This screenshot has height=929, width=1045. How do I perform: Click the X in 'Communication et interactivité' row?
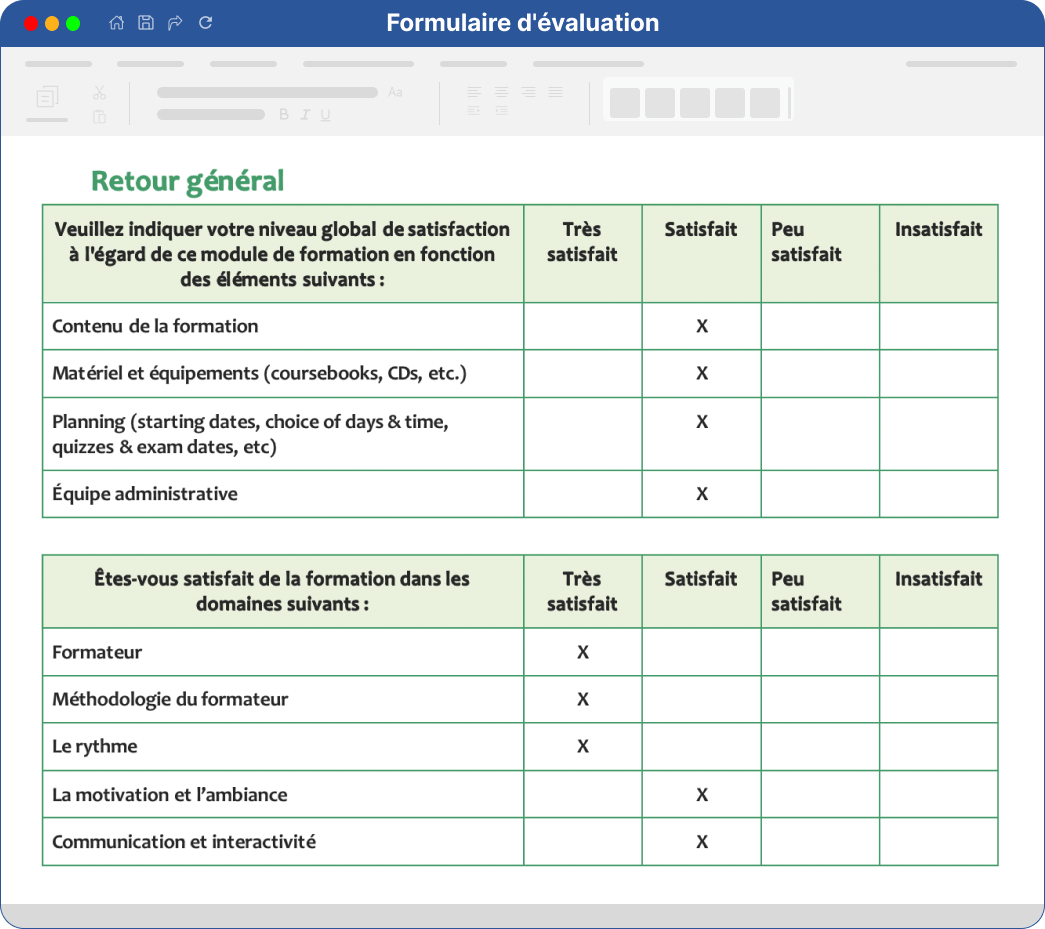tap(702, 842)
